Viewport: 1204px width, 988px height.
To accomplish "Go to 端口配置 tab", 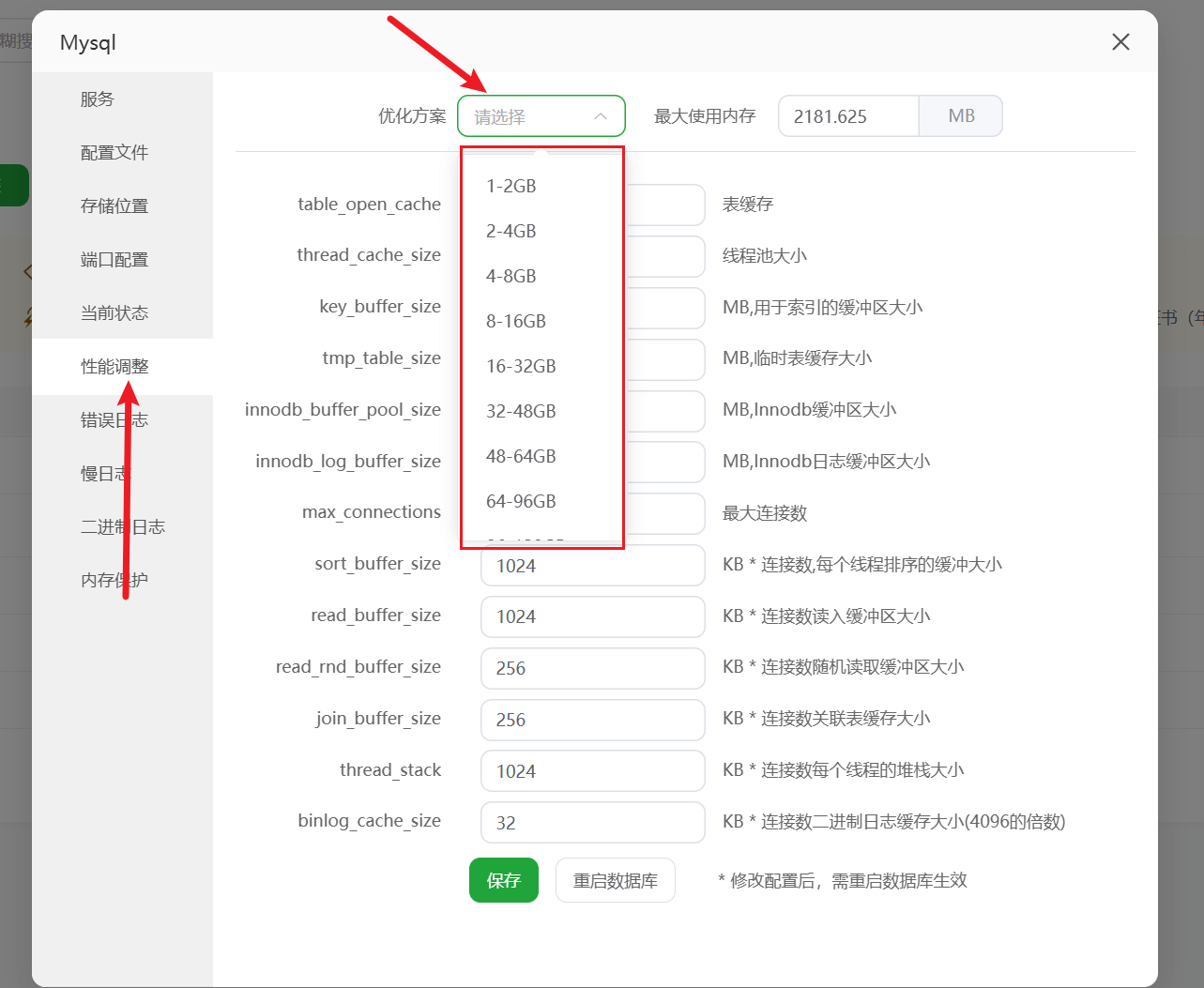I will 114,260.
